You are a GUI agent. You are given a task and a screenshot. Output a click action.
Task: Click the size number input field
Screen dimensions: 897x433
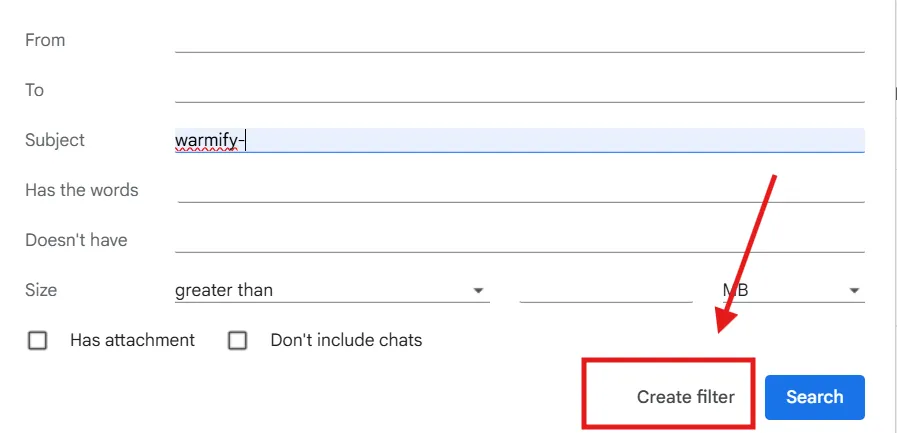click(x=606, y=290)
